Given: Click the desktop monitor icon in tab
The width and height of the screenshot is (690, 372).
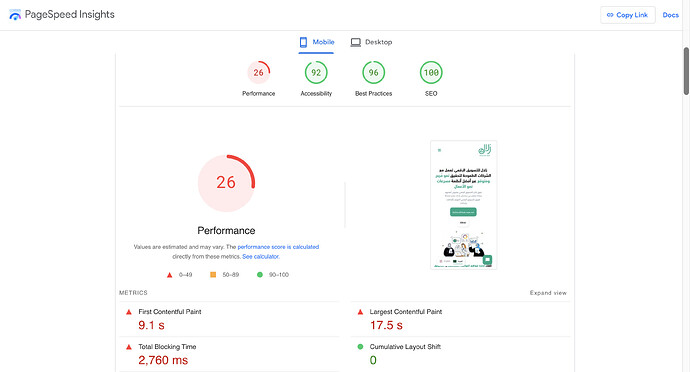Looking at the screenshot, I should coord(356,42).
